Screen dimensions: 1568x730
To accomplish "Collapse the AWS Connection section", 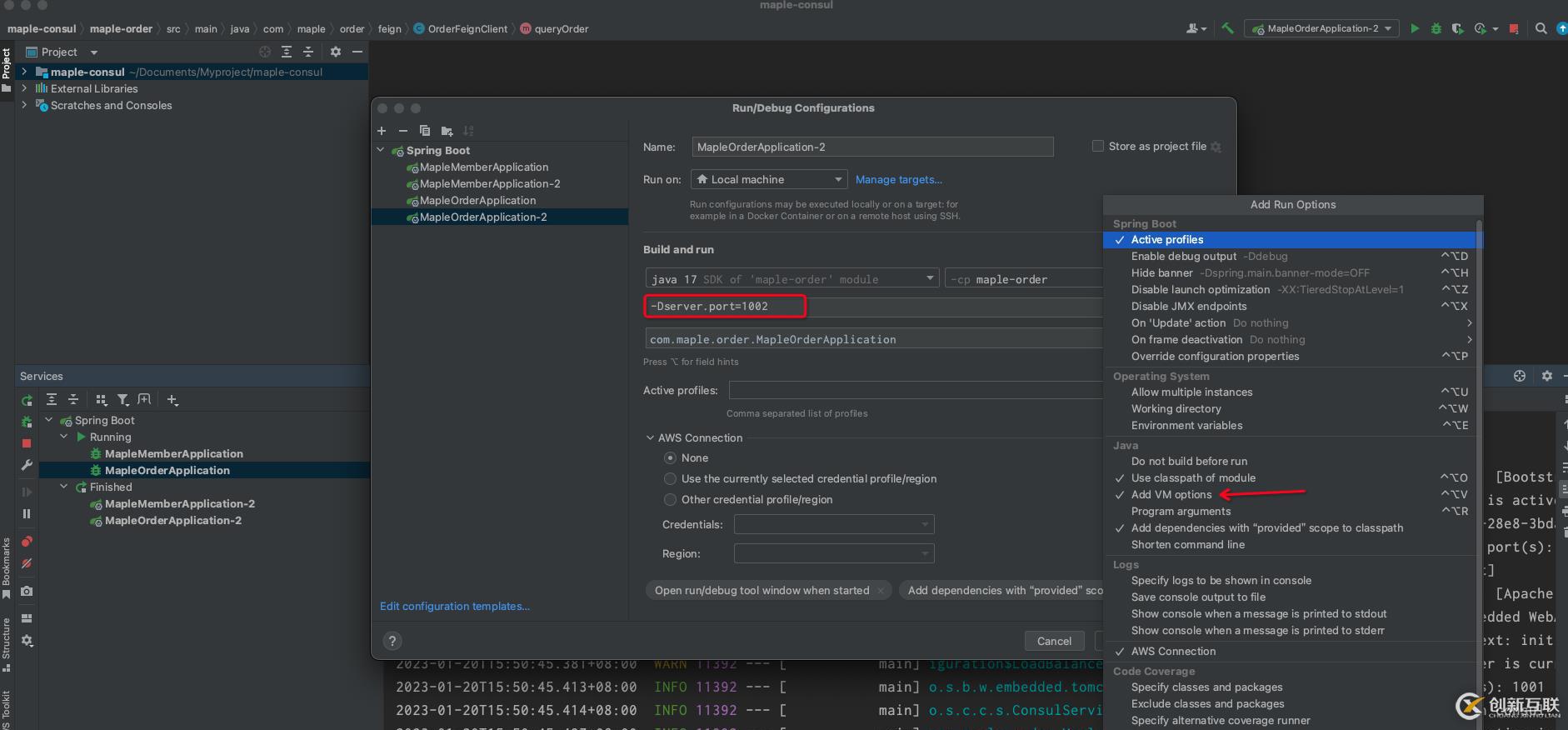I will (x=651, y=438).
